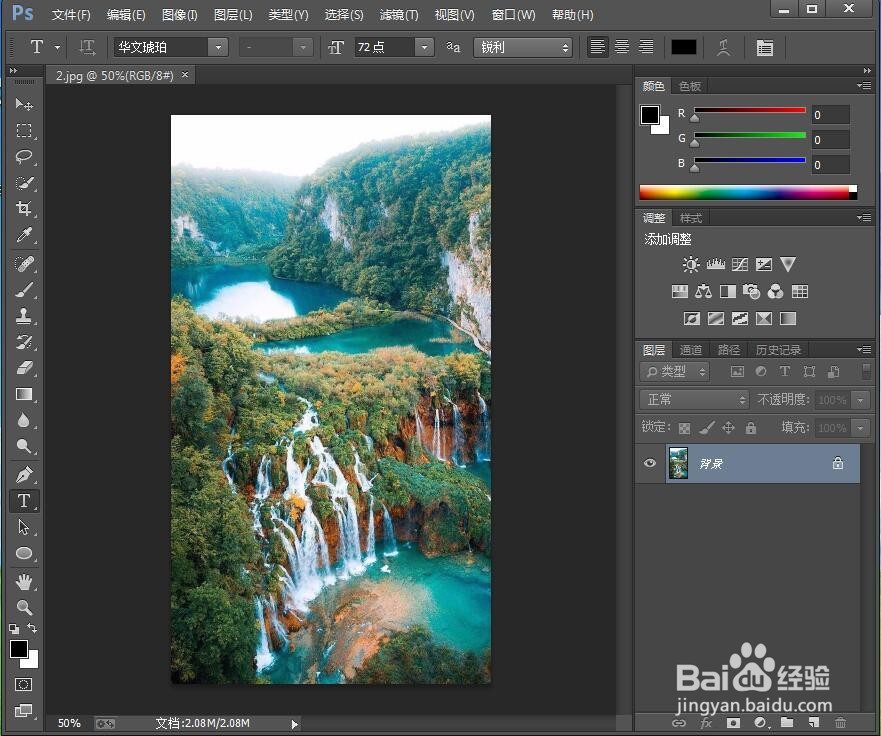Select the Clone Stamp tool
Image resolution: width=881 pixels, height=736 pixels.
(24, 316)
